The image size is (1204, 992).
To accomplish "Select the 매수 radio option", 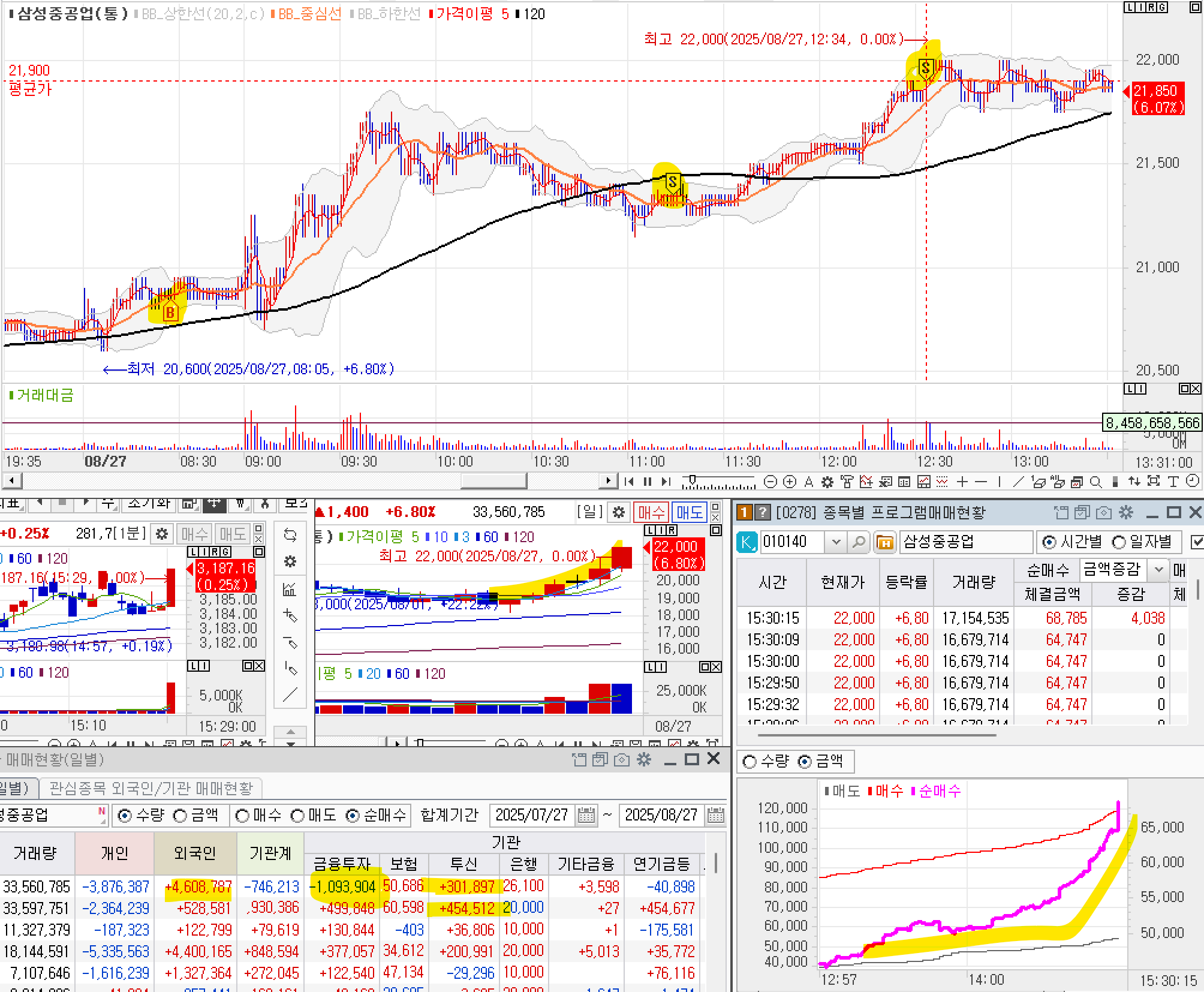I will 243,816.
